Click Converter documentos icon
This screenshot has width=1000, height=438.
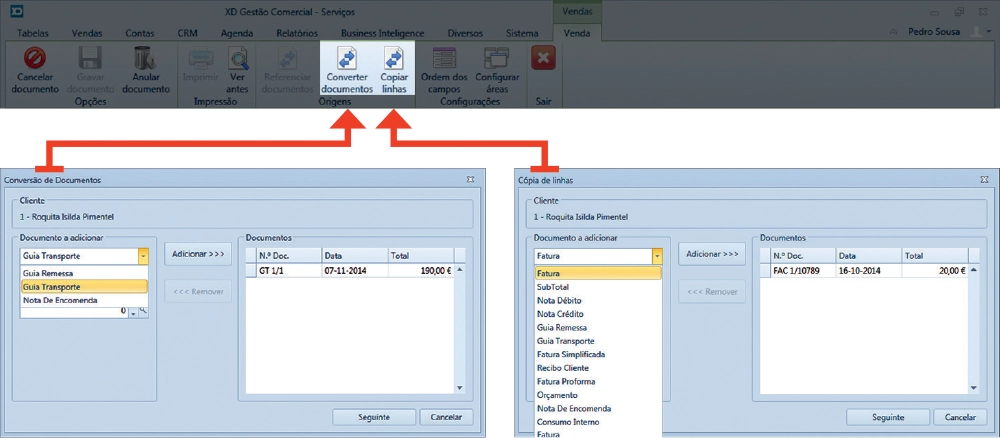point(347,59)
